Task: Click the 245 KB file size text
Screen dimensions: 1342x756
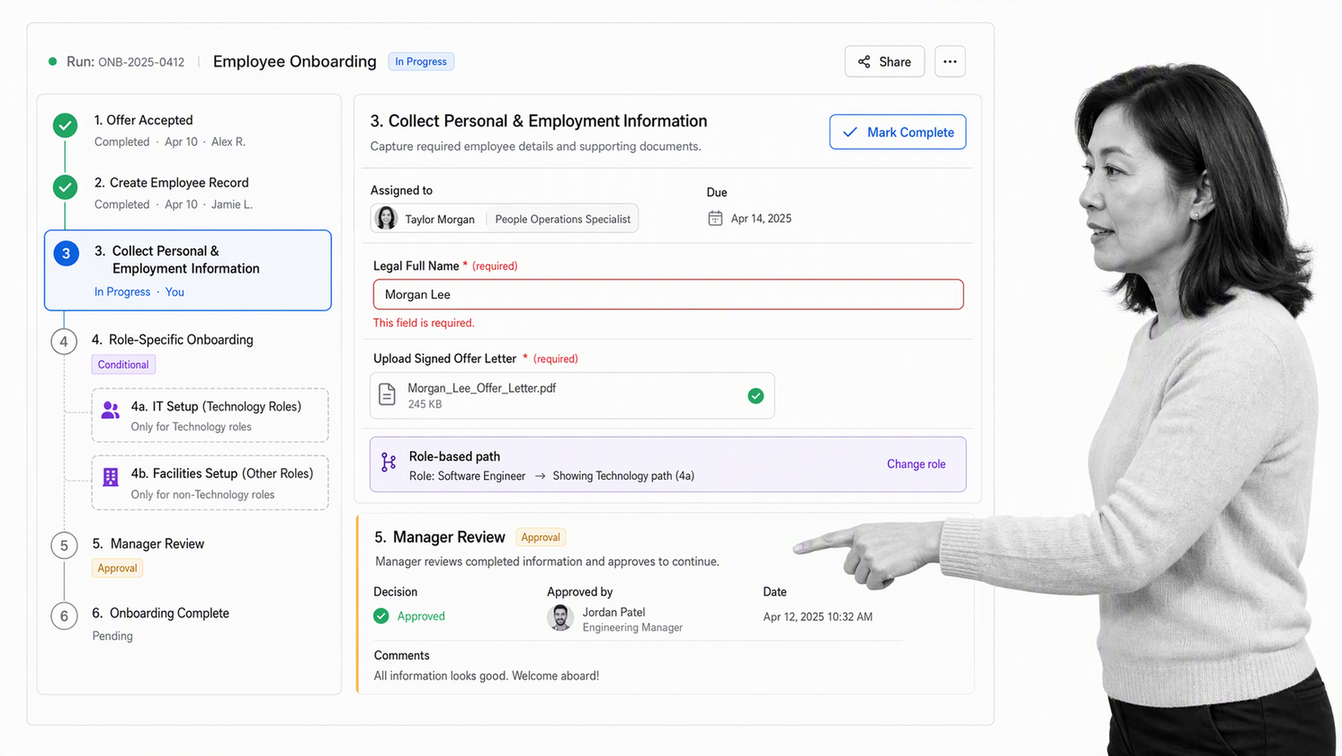Action: coord(425,405)
